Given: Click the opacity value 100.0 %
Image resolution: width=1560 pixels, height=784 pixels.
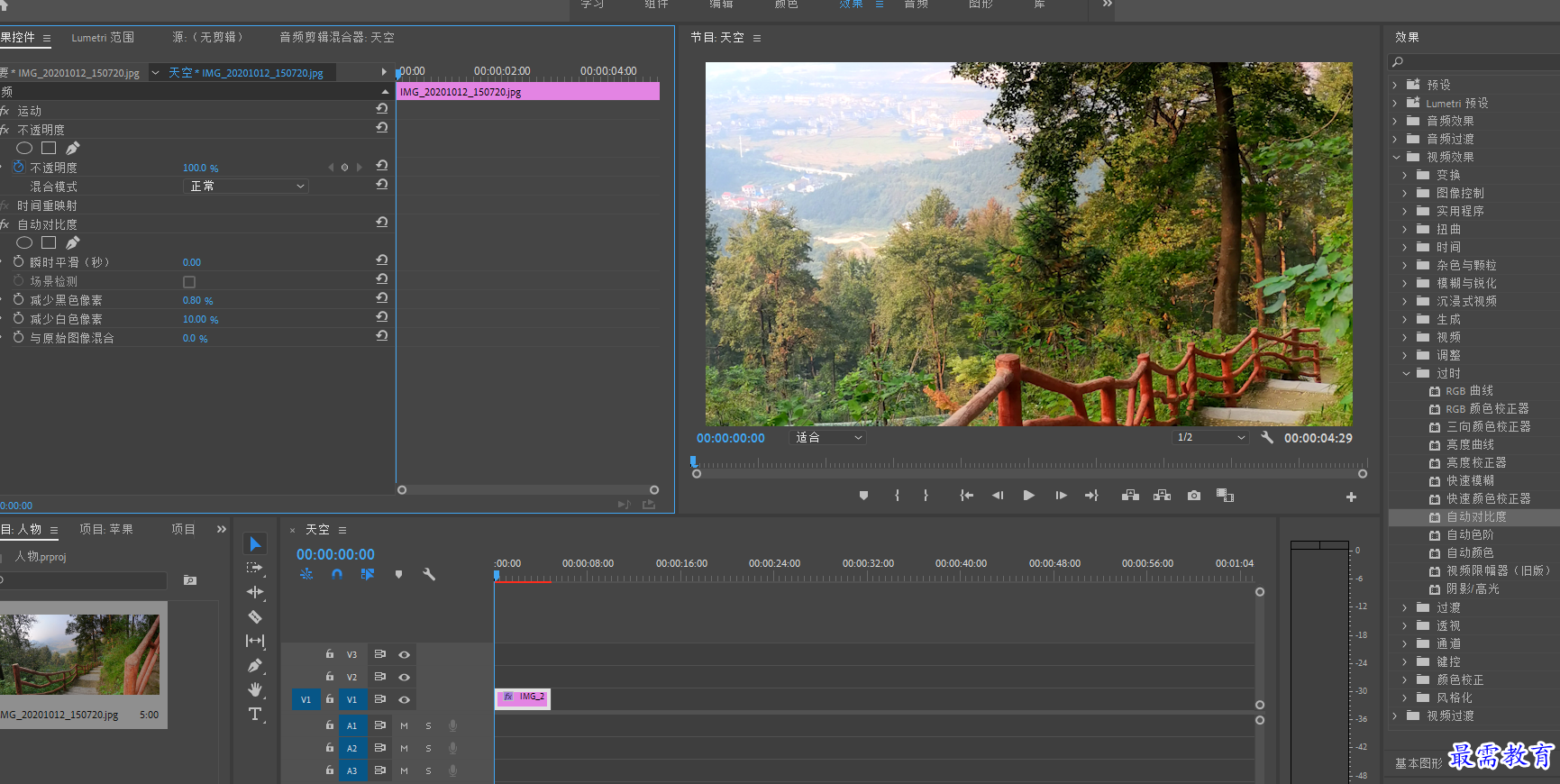Looking at the screenshot, I should (200, 168).
